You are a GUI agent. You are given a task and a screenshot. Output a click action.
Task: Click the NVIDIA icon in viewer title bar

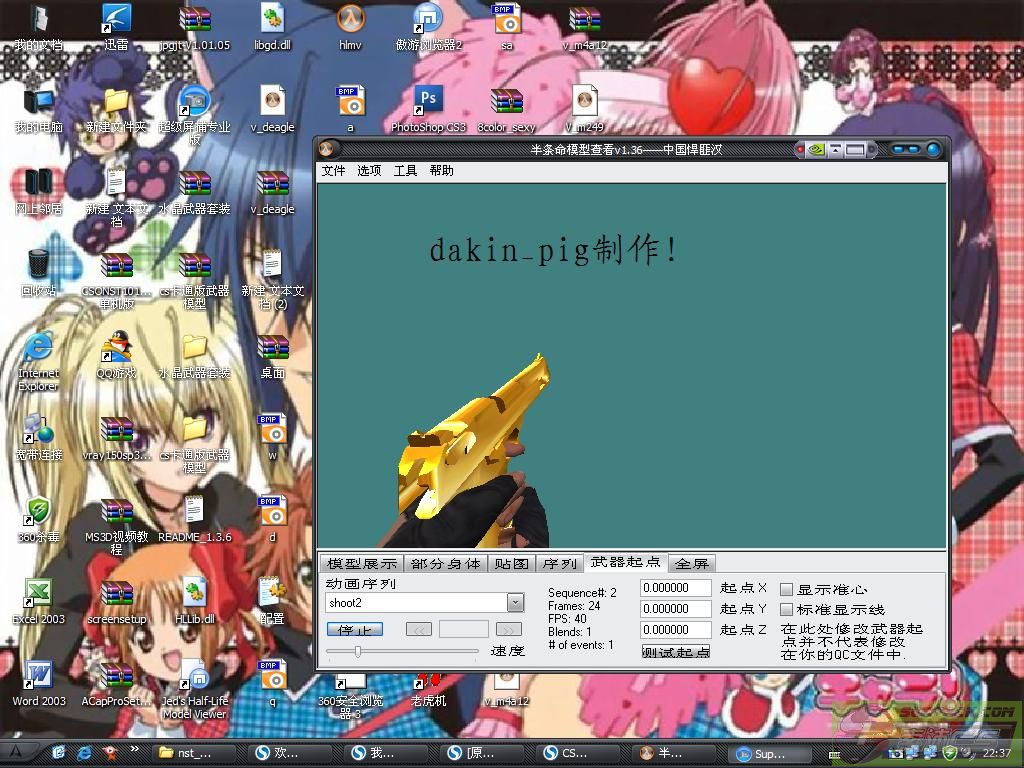(816, 150)
